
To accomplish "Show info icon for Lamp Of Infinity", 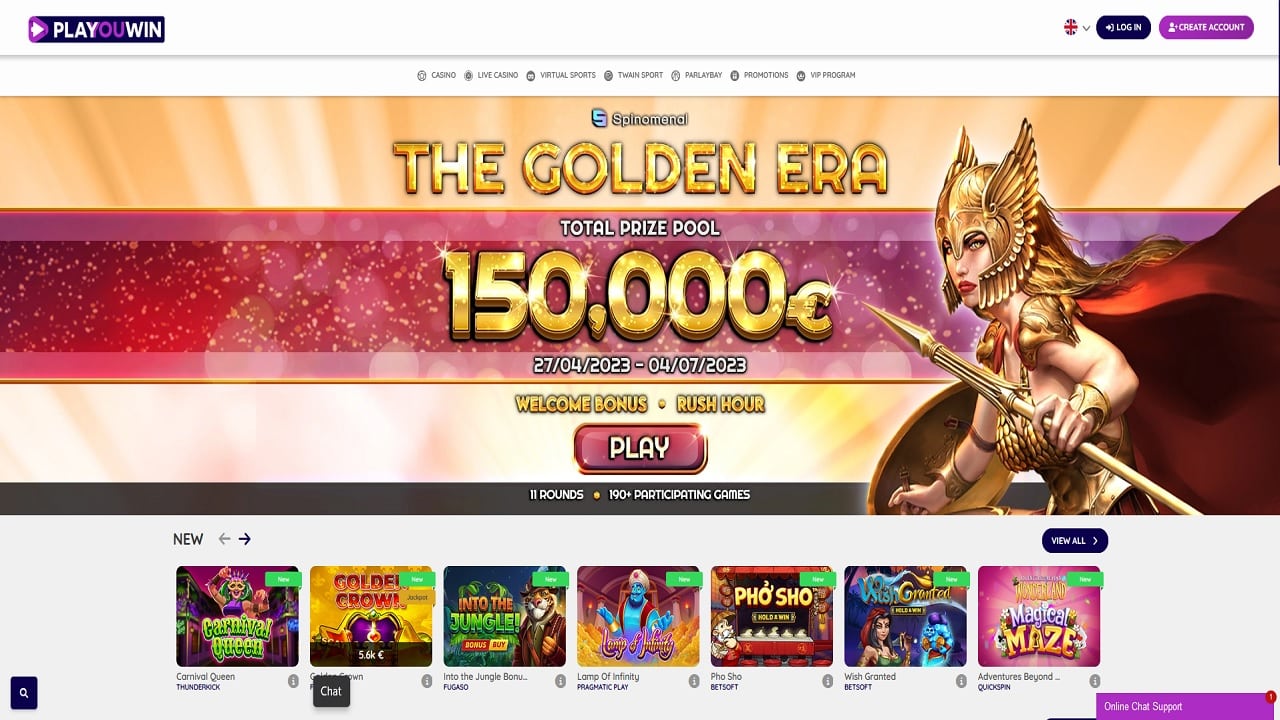I will (x=694, y=681).
